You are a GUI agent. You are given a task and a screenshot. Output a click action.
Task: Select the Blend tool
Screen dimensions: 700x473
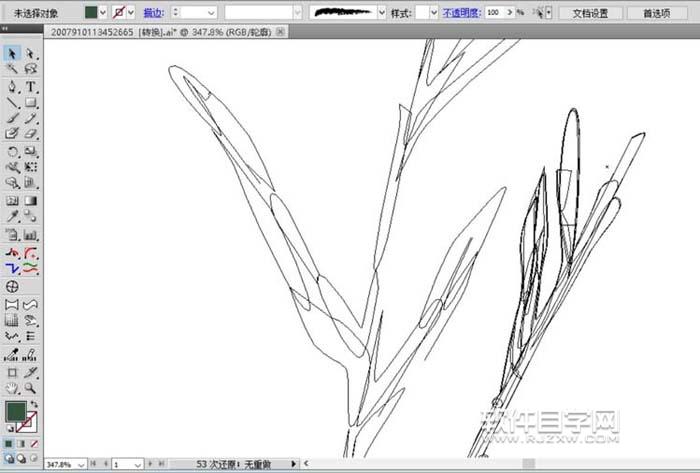pyautogui.click(x=30, y=216)
